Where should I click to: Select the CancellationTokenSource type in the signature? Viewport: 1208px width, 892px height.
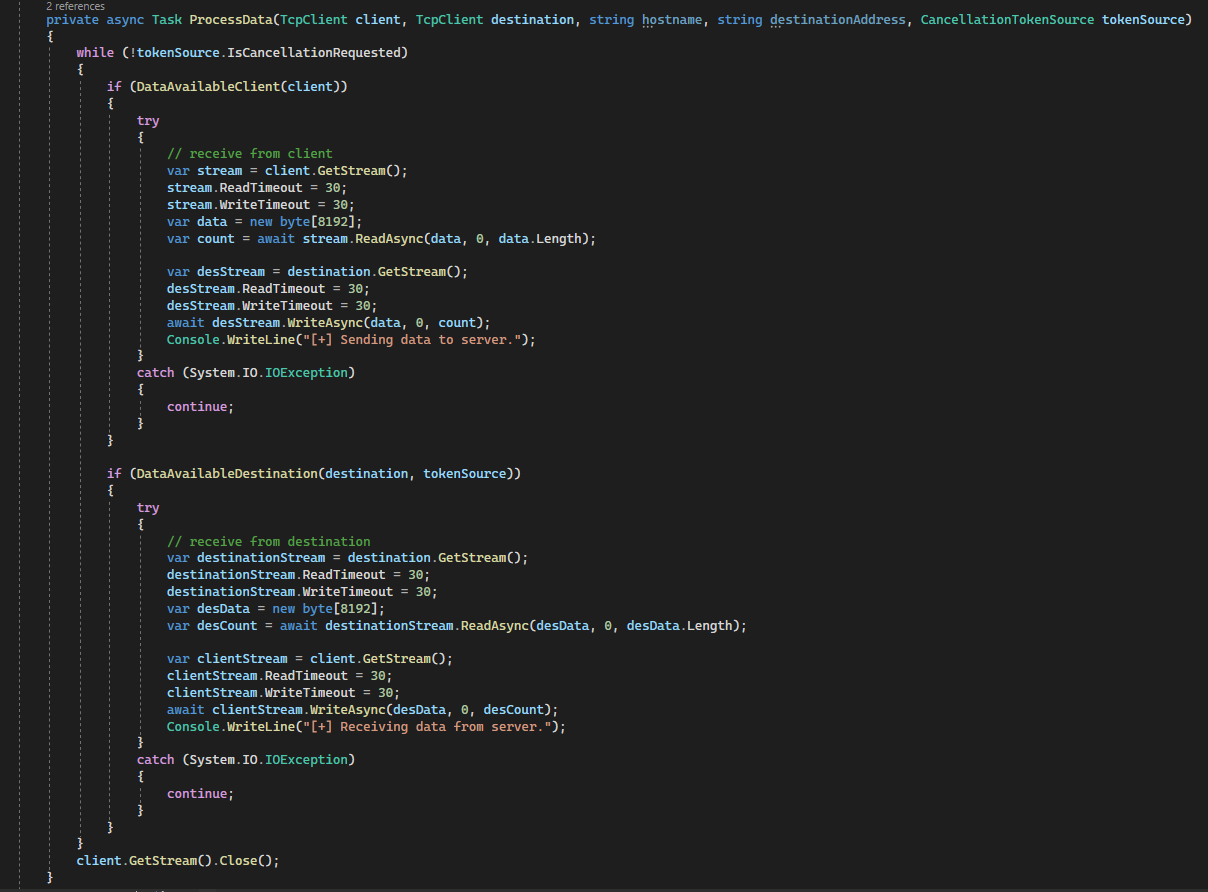[x=1007, y=20]
